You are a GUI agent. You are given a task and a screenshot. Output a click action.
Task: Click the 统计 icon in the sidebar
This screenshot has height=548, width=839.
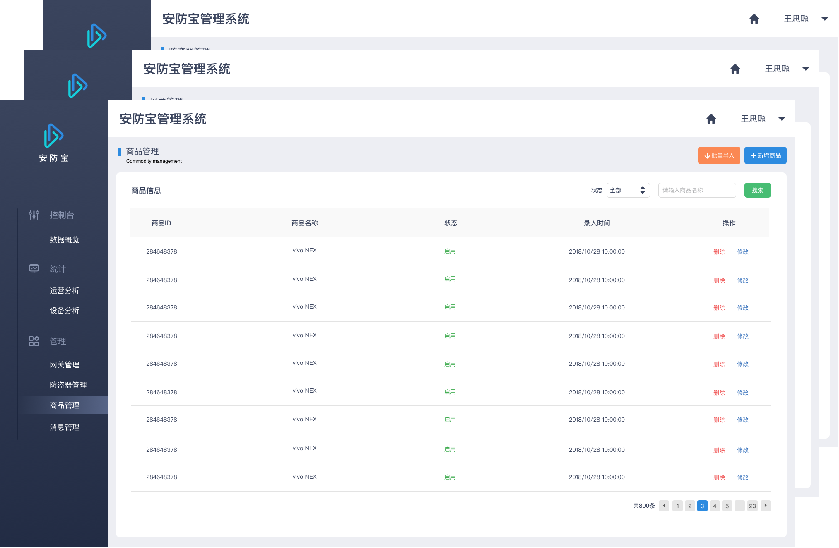tap(34, 269)
